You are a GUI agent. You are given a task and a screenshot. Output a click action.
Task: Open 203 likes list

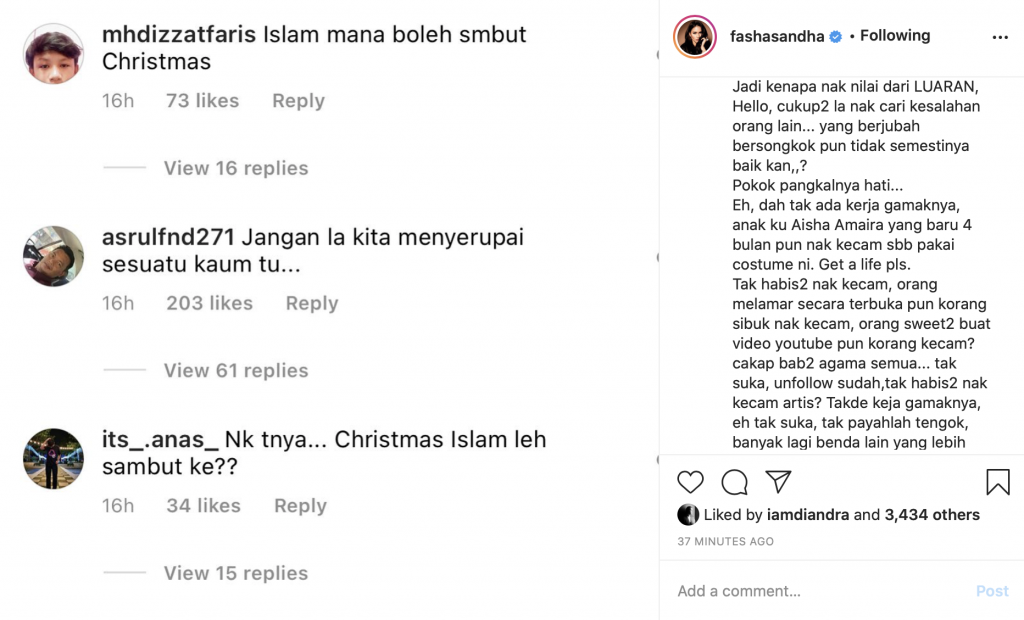click(209, 303)
